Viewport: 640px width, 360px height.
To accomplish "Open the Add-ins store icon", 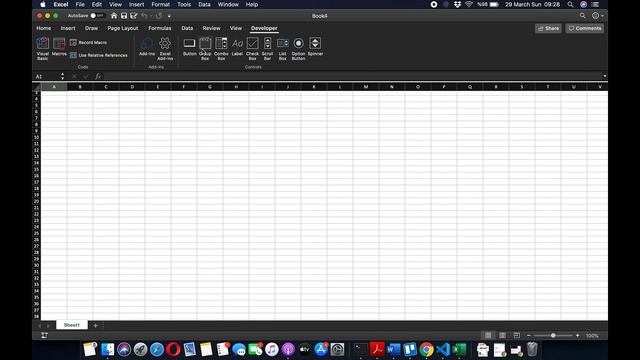I will click(x=147, y=47).
